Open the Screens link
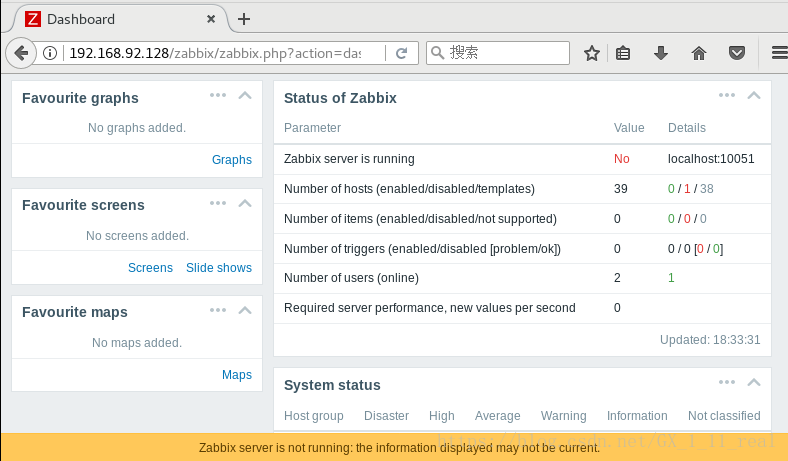The image size is (788, 461). click(150, 267)
